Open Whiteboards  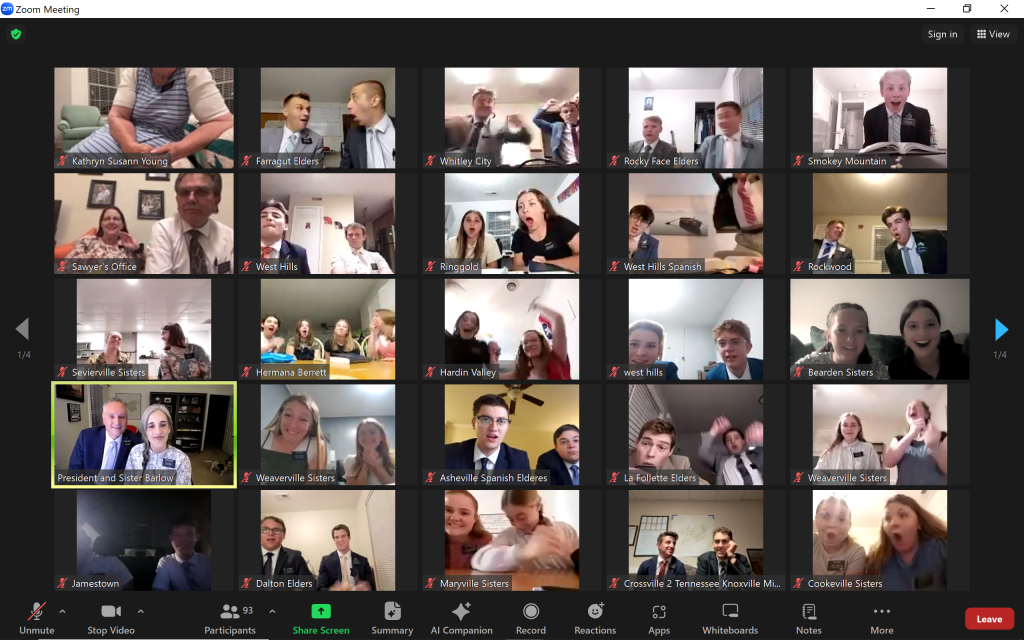730,617
